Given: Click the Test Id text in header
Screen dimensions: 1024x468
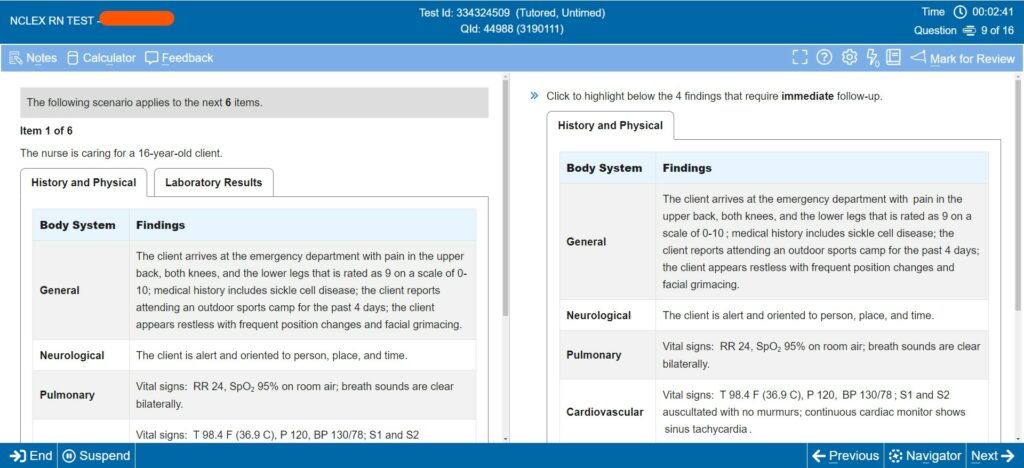Looking at the screenshot, I should (511, 13).
